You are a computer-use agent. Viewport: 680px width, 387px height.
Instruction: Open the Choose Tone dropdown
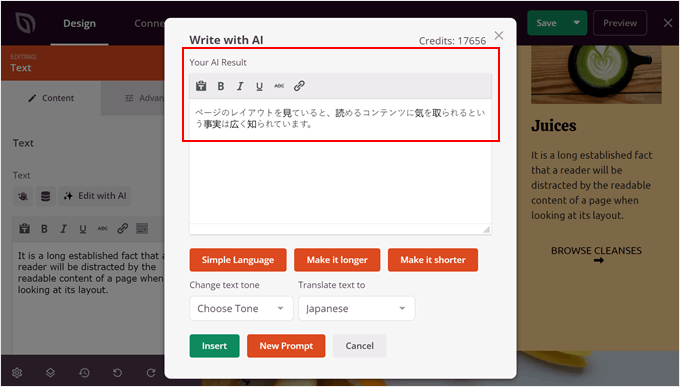click(241, 308)
